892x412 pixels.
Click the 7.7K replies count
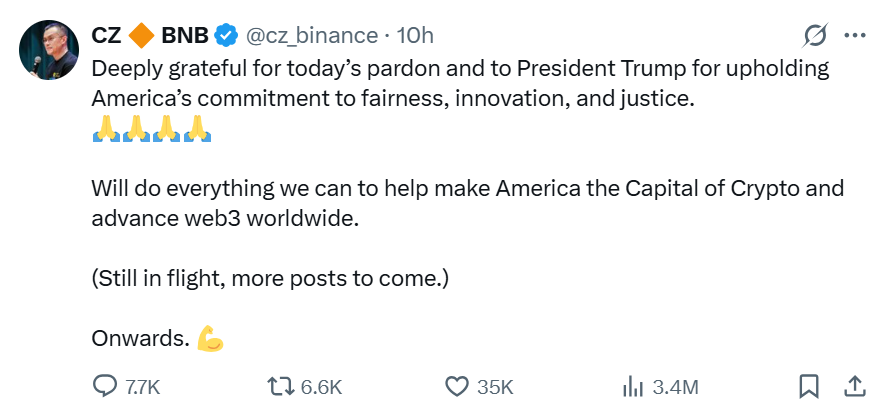coord(143,387)
